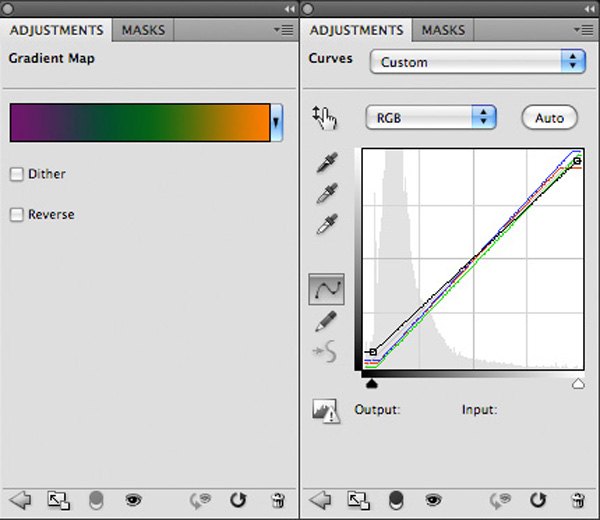This screenshot has width=600, height=520.
Task: Open the gradient picker dropdown arrow
Action: [x=276, y=122]
